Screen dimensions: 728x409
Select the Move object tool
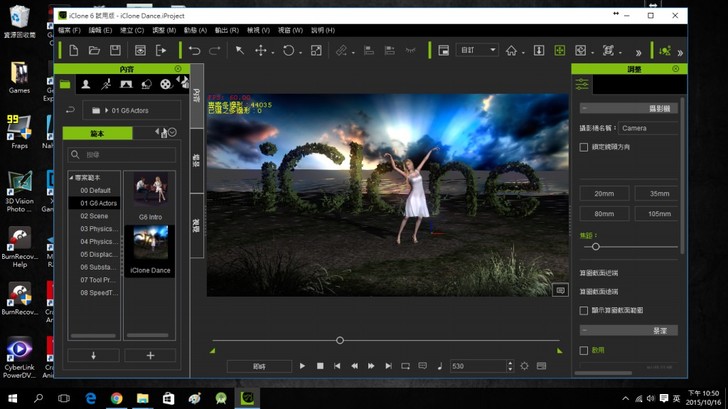pos(261,50)
